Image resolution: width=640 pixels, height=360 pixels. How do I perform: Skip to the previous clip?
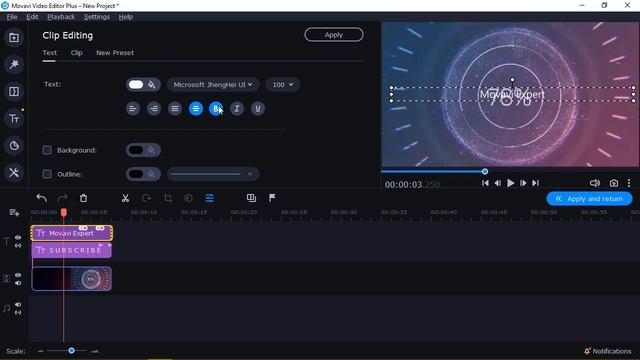[485, 183]
